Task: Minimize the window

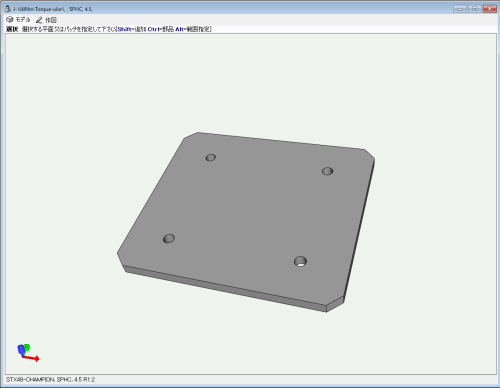Action: [460, 9]
